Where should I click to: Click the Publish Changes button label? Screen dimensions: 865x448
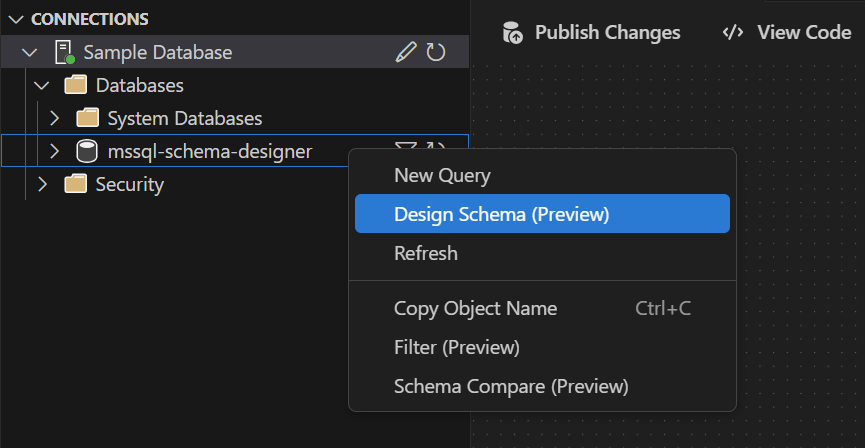coord(607,33)
